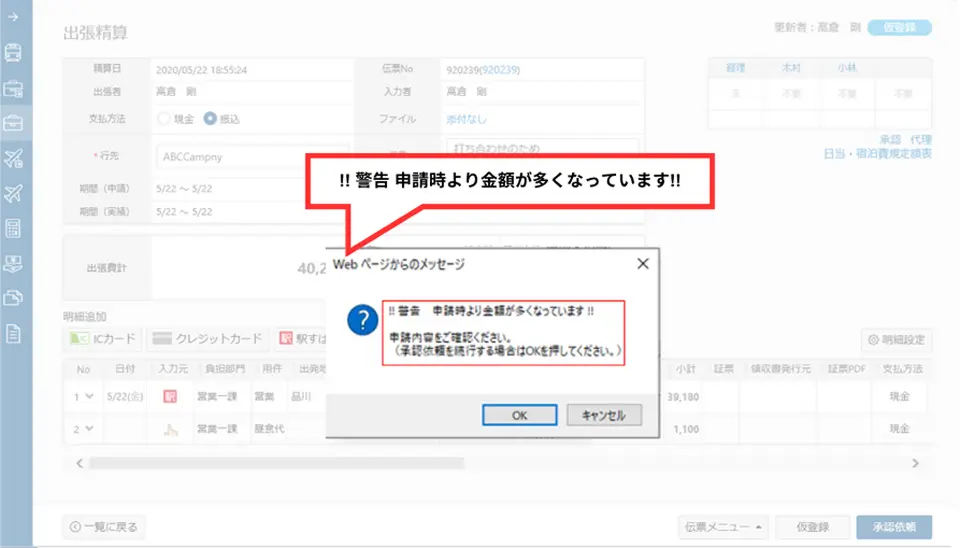Click the 5/22(金) date cell
The image size is (960, 548).
125,397
